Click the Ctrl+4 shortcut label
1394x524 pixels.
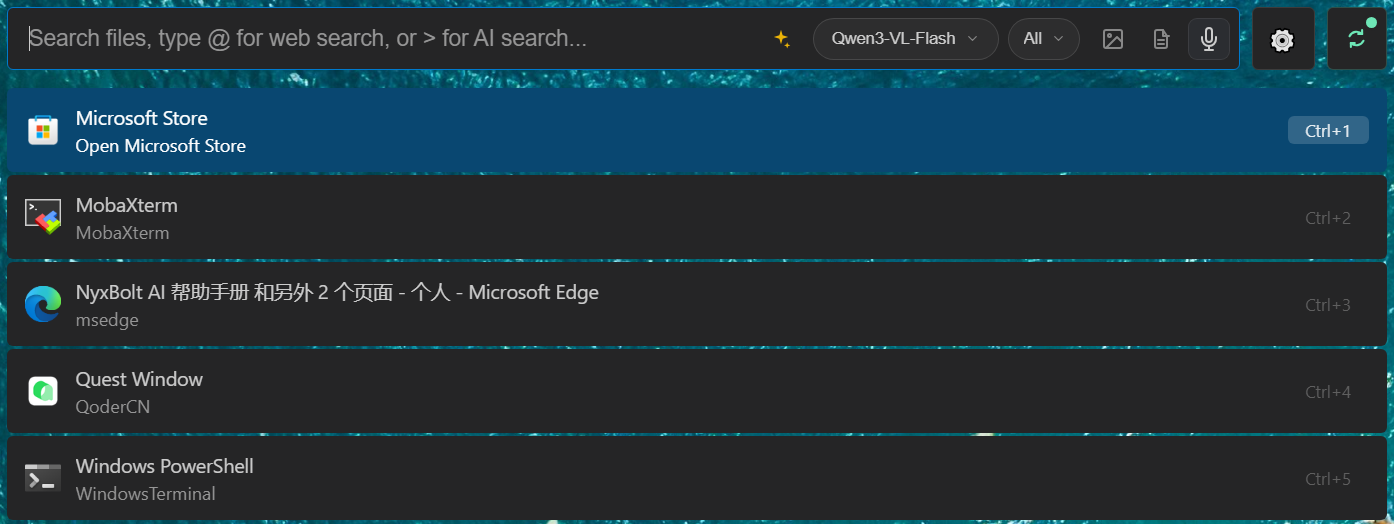point(1328,392)
